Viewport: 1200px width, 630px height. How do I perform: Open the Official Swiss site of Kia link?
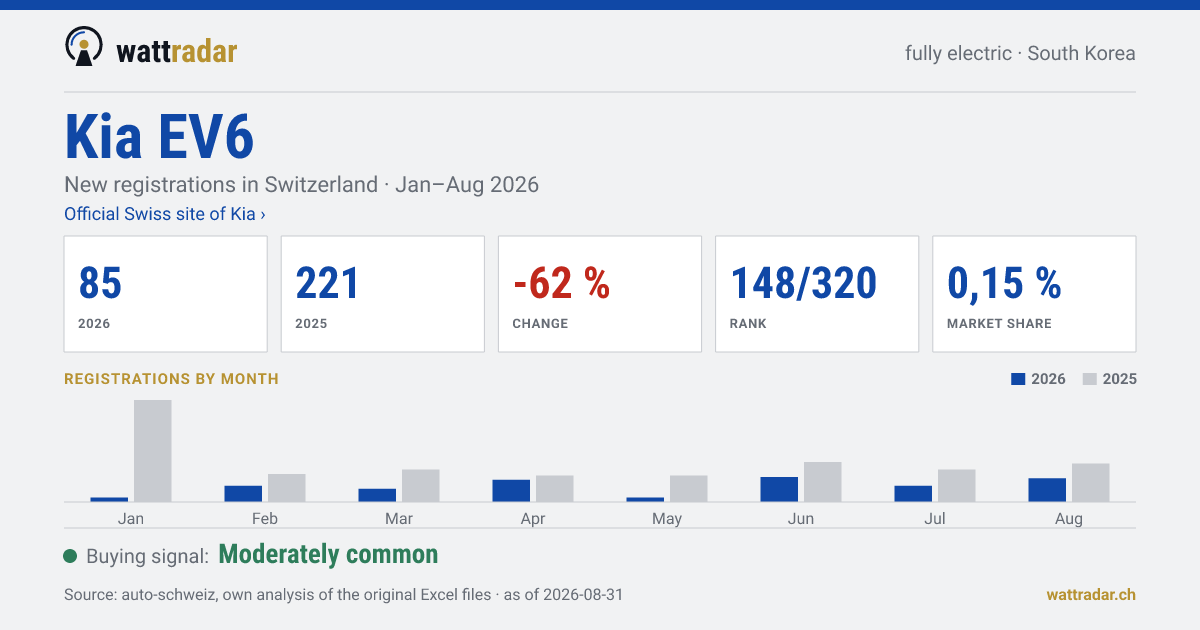165,214
